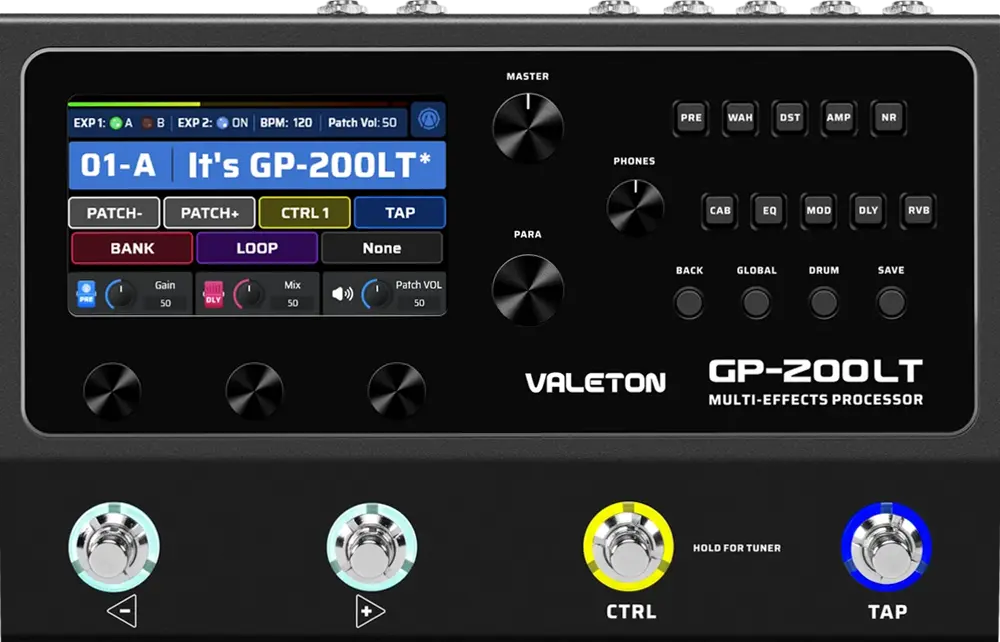Click the MULTI-EFFECTS PROCESSOR text
1000x642 pixels.
(x=816, y=400)
